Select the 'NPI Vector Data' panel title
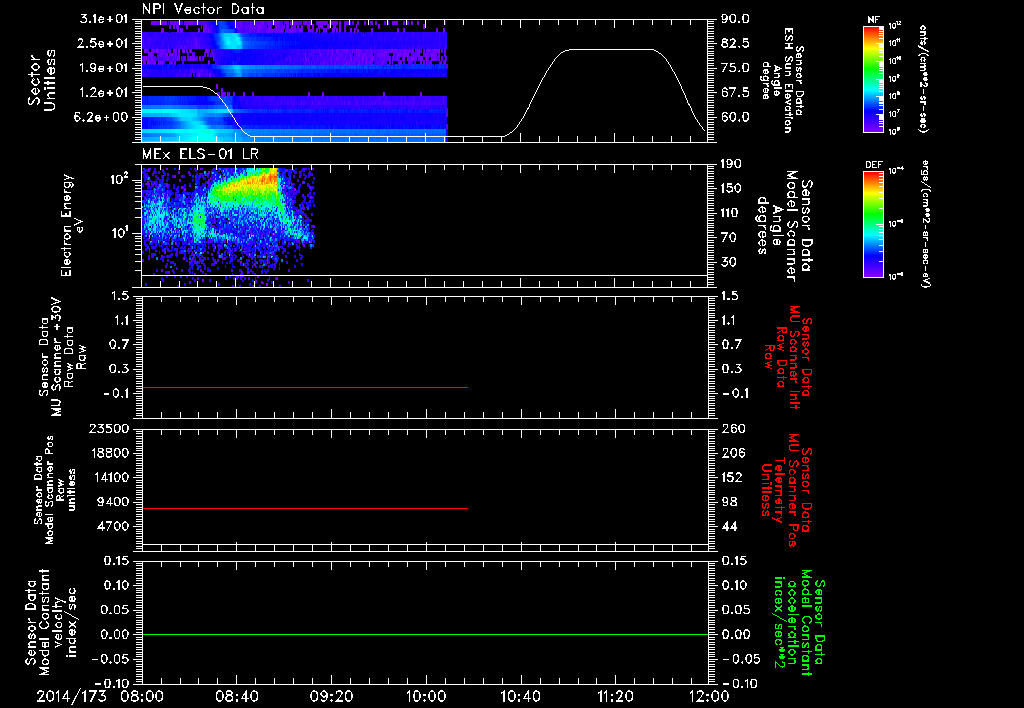Viewport: 1024px width, 708px height. coord(204,9)
